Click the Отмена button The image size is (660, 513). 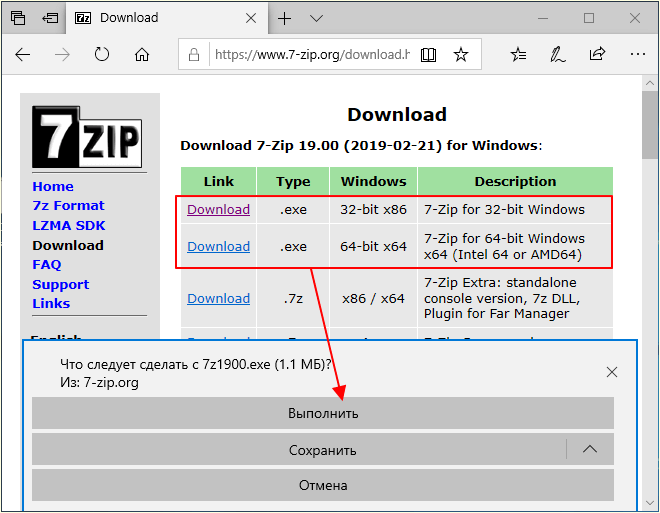click(323, 485)
